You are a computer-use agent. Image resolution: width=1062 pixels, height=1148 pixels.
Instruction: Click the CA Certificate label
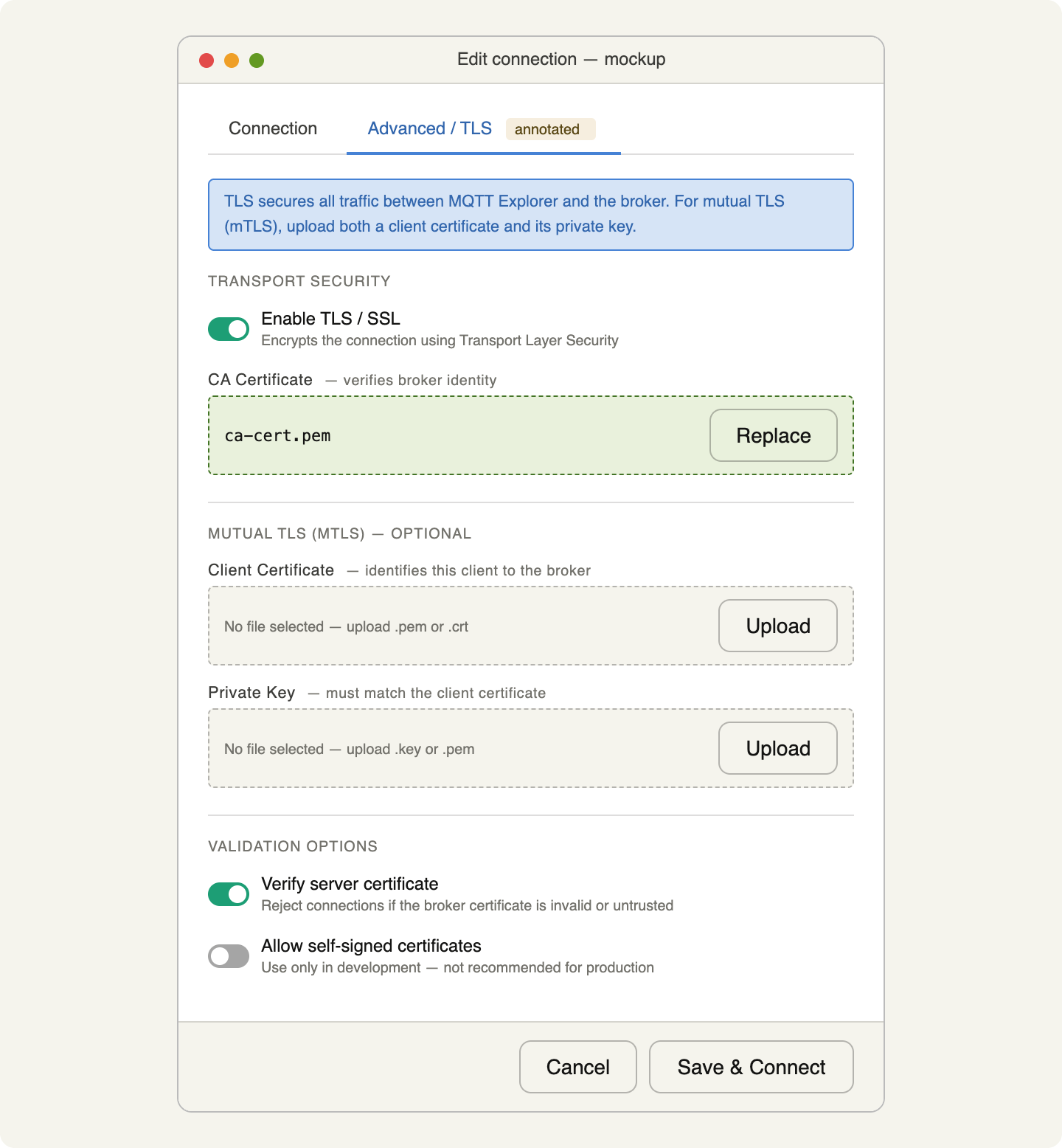click(x=260, y=379)
